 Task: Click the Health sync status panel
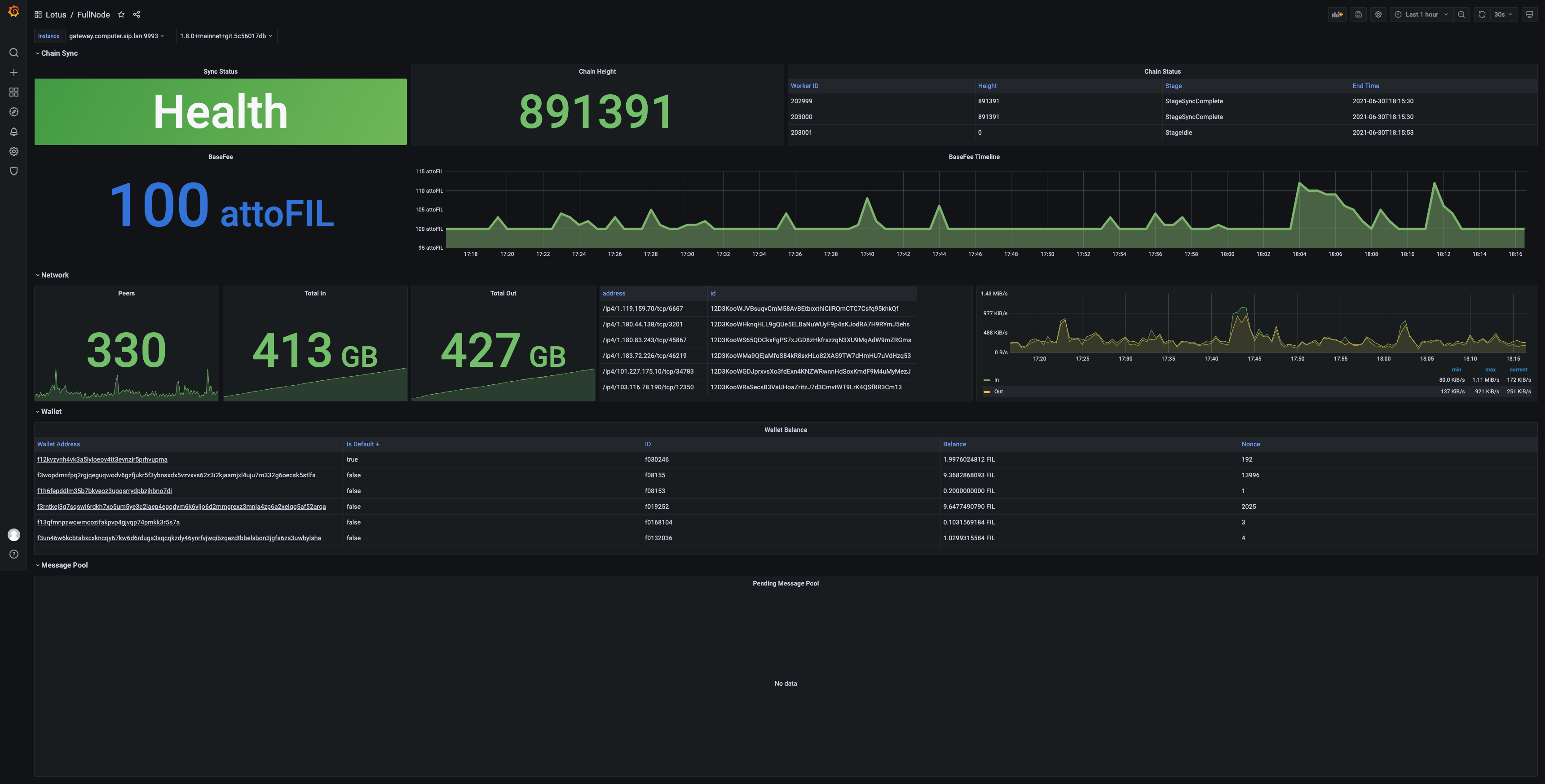click(x=220, y=111)
